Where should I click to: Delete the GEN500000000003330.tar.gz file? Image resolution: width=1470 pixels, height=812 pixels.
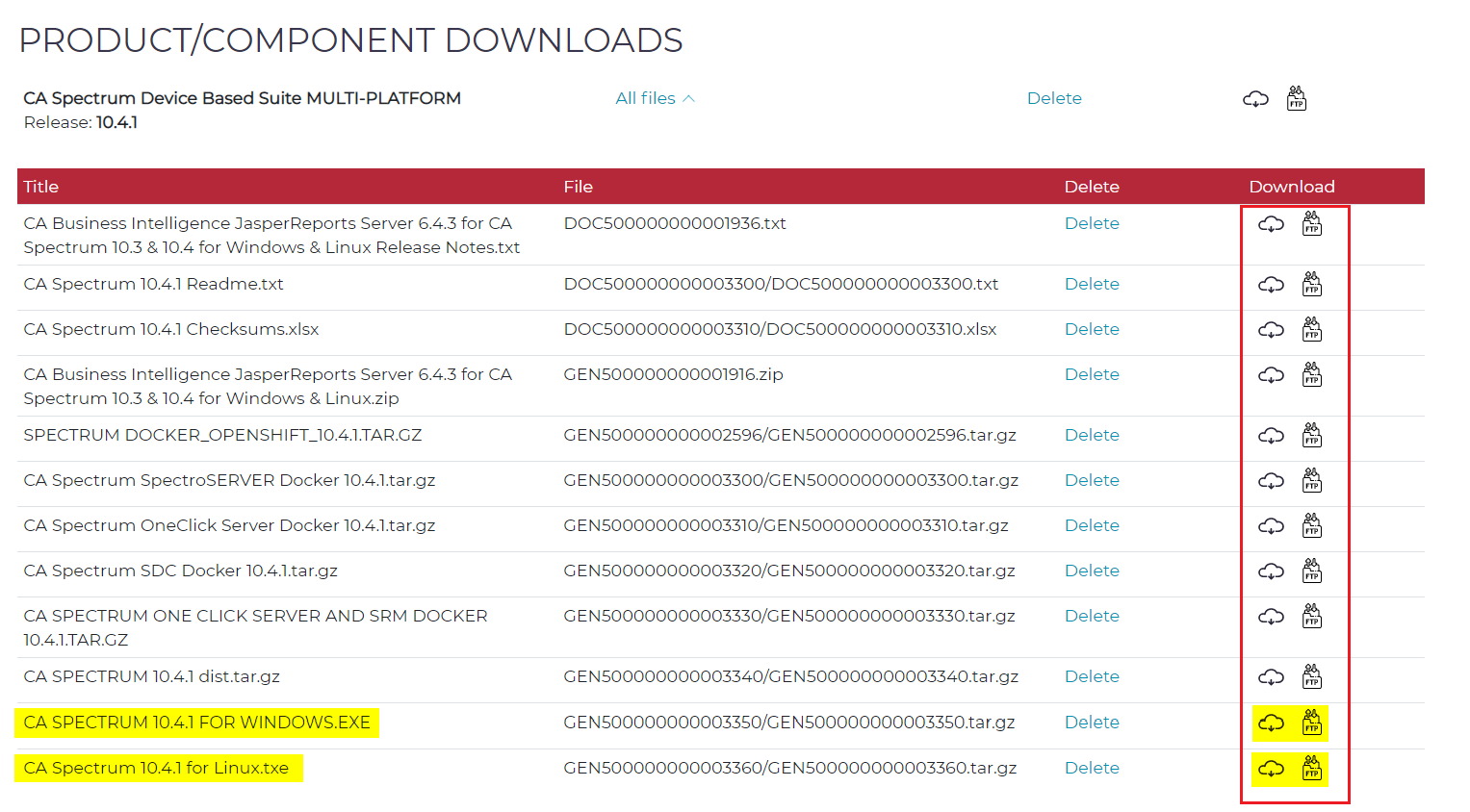1092,616
